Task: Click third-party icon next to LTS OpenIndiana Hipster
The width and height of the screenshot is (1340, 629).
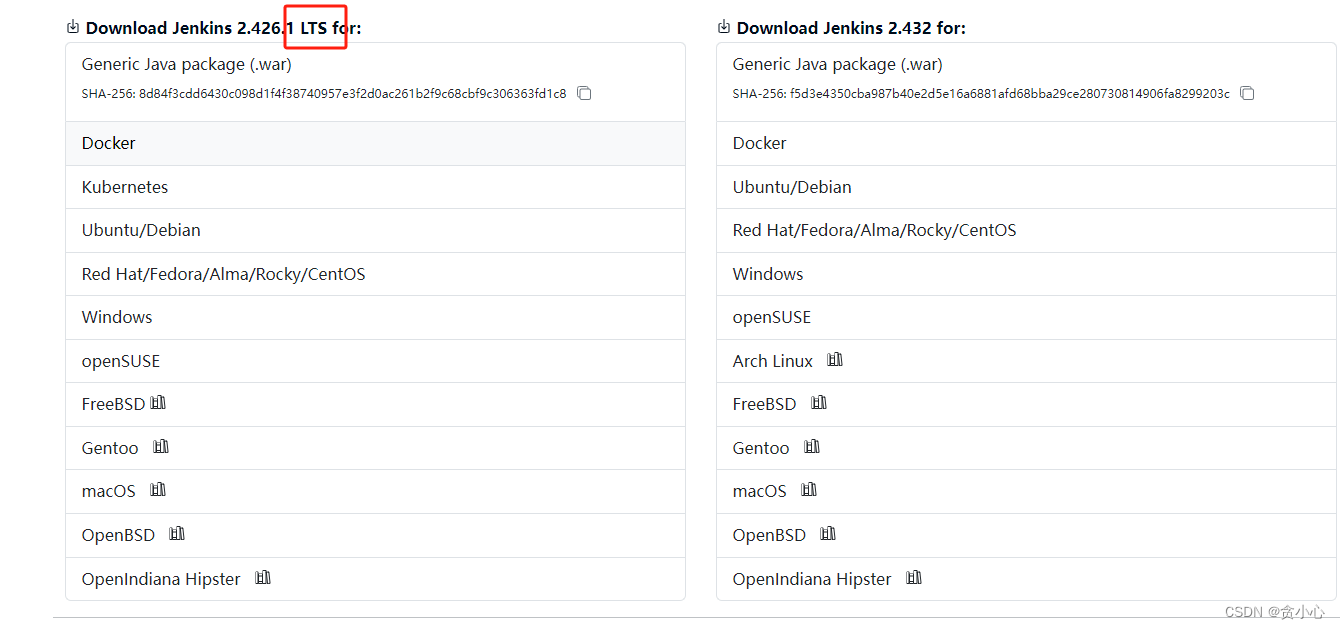Action: 263,578
